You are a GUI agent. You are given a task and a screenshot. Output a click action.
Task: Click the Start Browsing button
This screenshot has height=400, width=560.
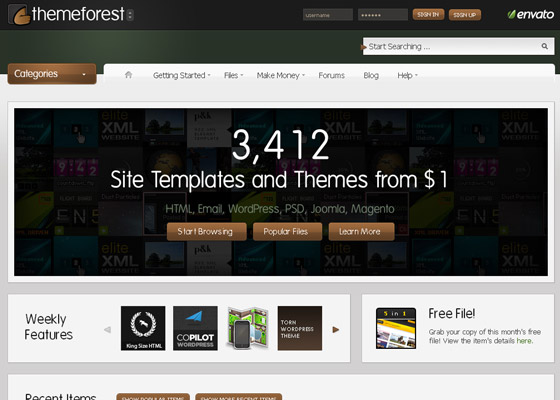tap(206, 232)
